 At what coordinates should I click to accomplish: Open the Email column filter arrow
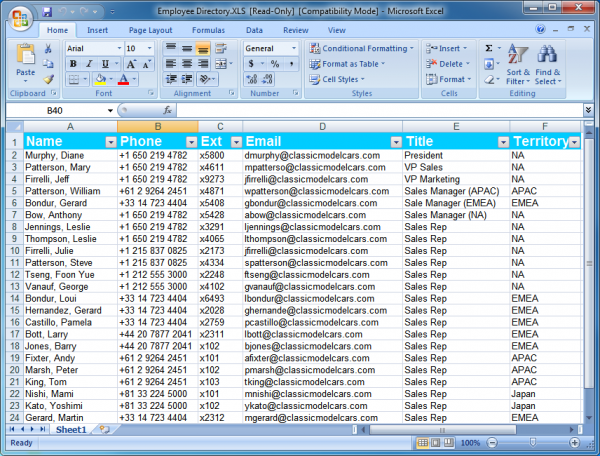point(396,142)
